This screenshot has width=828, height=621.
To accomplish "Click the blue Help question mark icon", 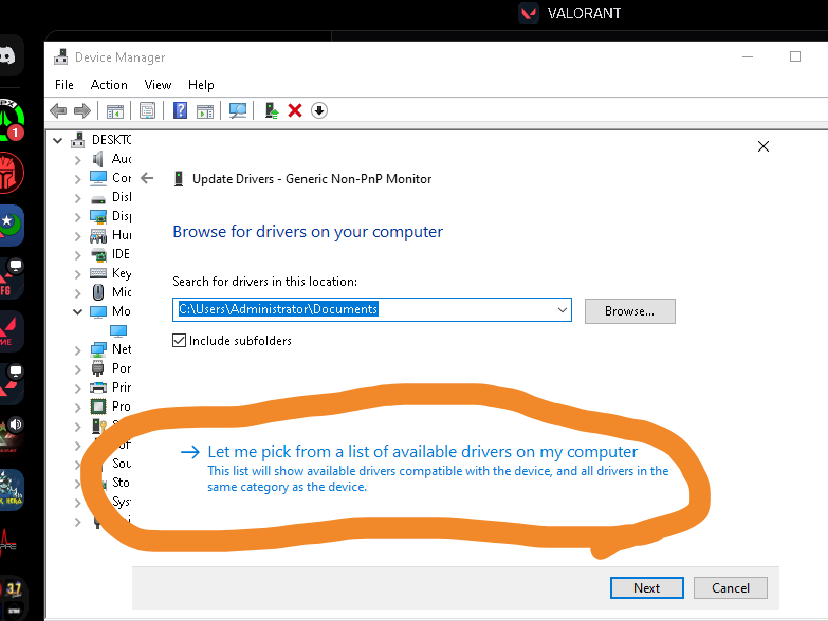I will pos(180,111).
